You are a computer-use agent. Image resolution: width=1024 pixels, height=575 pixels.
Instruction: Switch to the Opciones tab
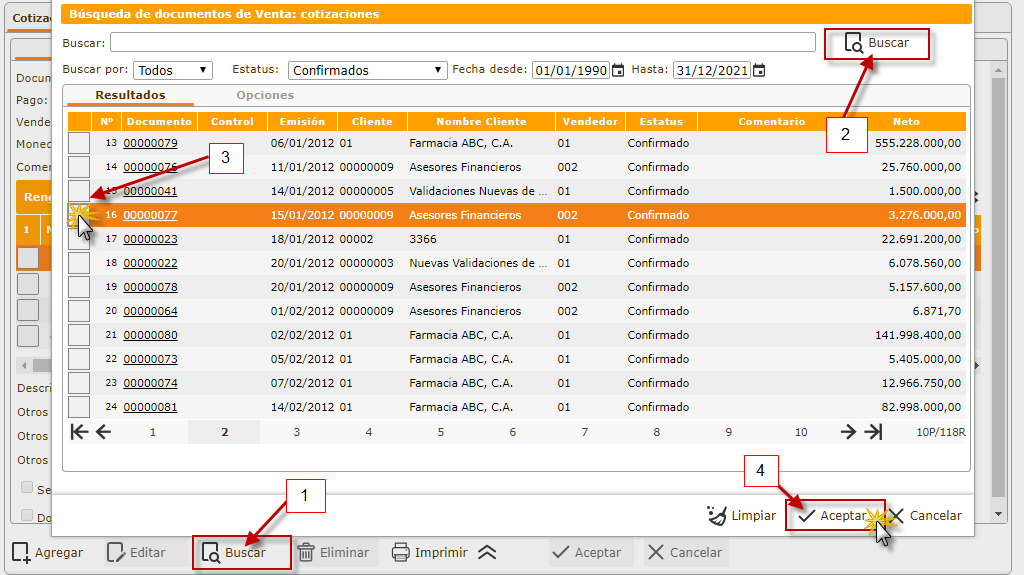coord(265,95)
